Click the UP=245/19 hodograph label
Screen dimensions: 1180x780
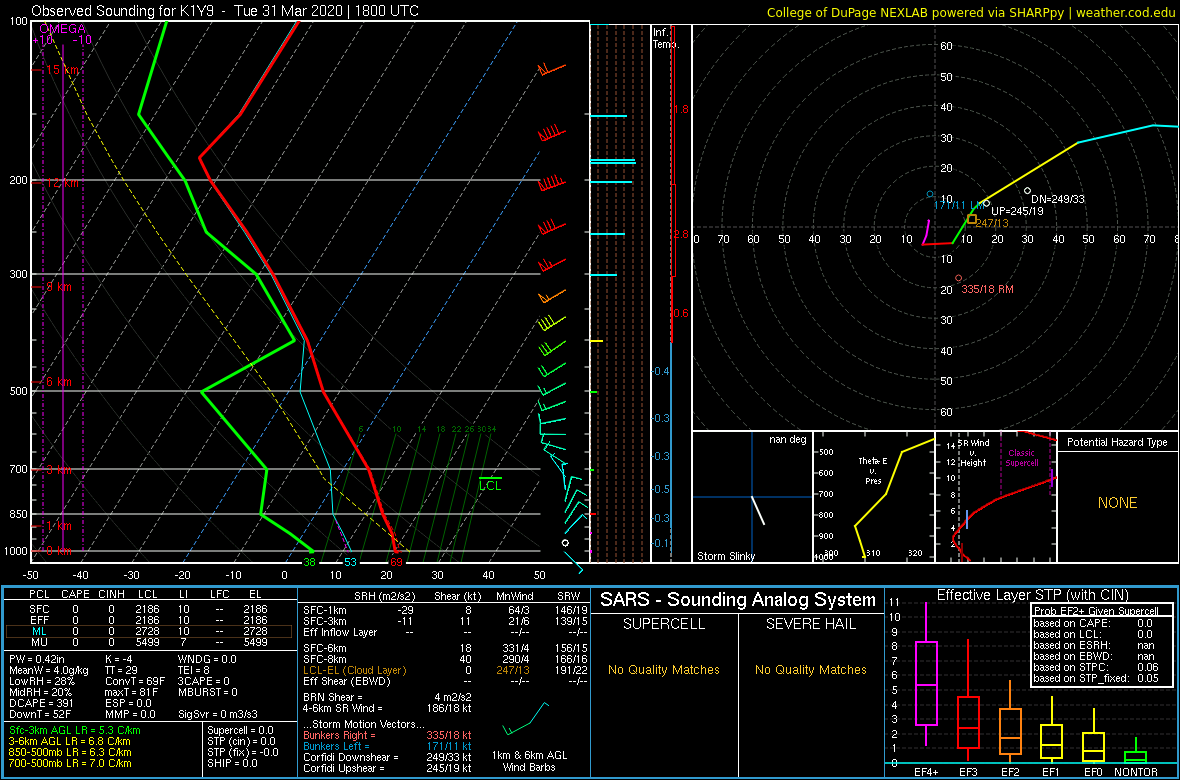pyautogui.click(x=1017, y=211)
